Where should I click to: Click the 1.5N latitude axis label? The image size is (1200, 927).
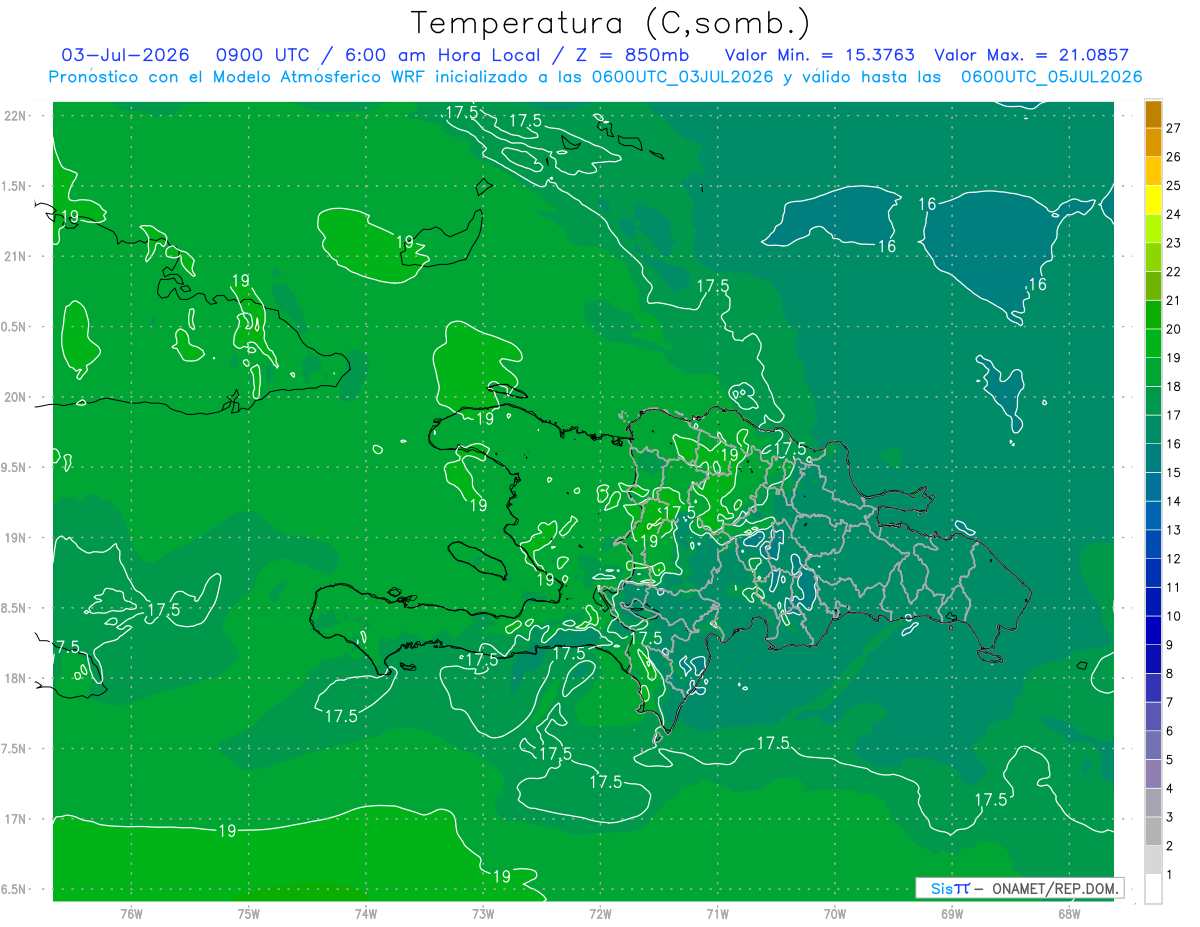[x=14, y=186]
